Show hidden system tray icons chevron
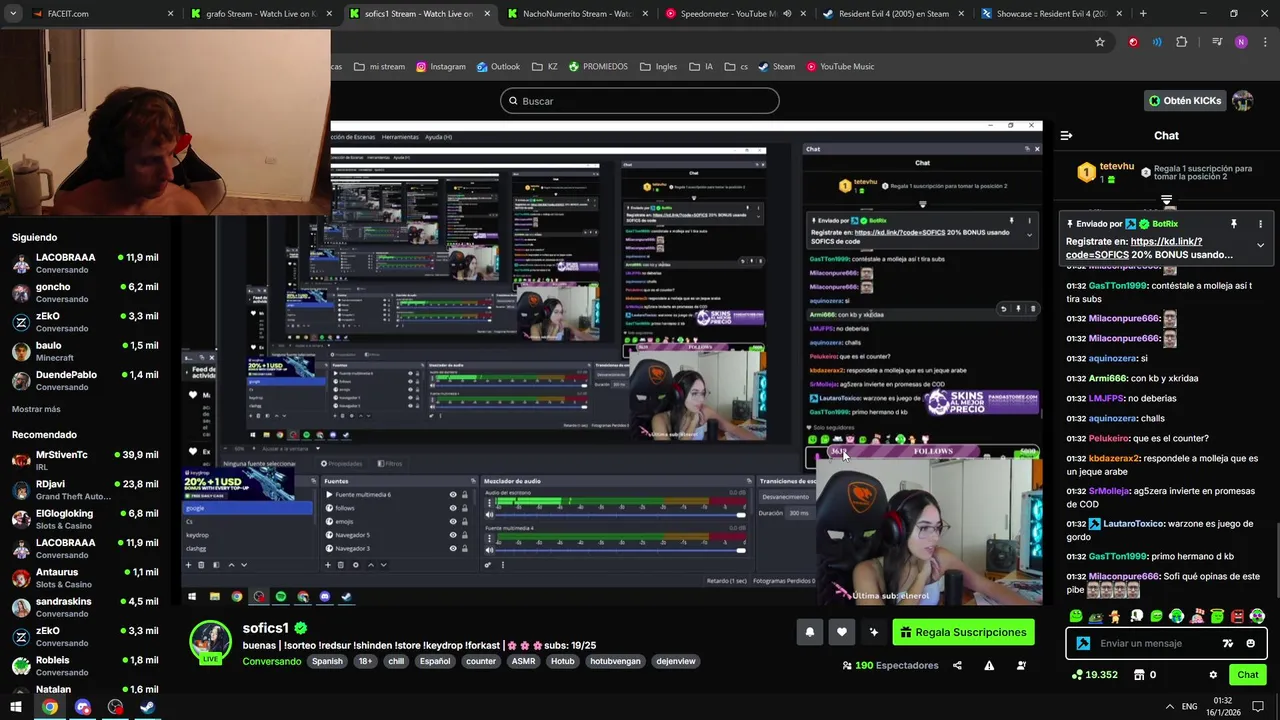Viewport: 1280px width, 720px height. [x=1170, y=706]
